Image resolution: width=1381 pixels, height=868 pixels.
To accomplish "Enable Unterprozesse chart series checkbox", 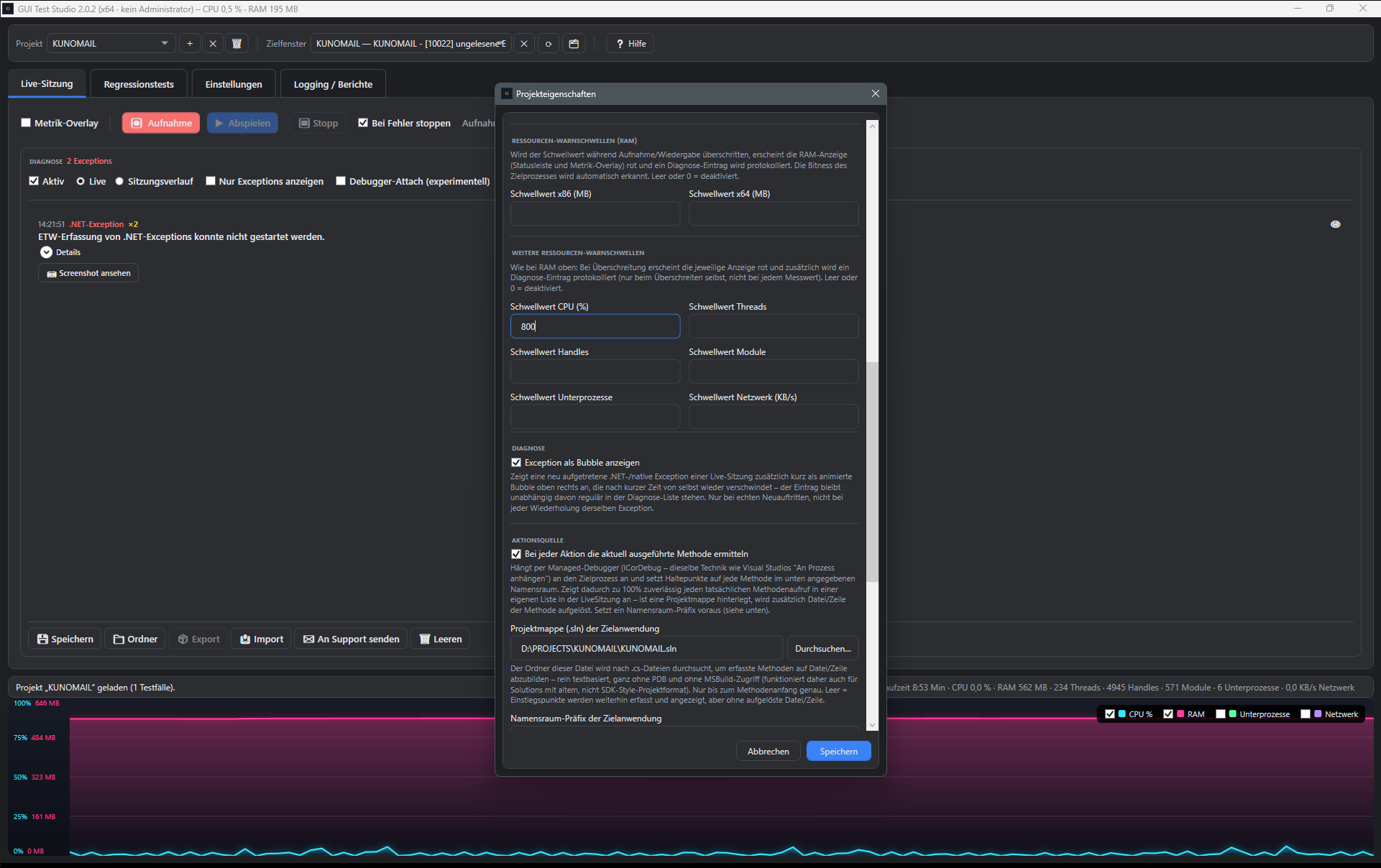I will click(x=1221, y=714).
